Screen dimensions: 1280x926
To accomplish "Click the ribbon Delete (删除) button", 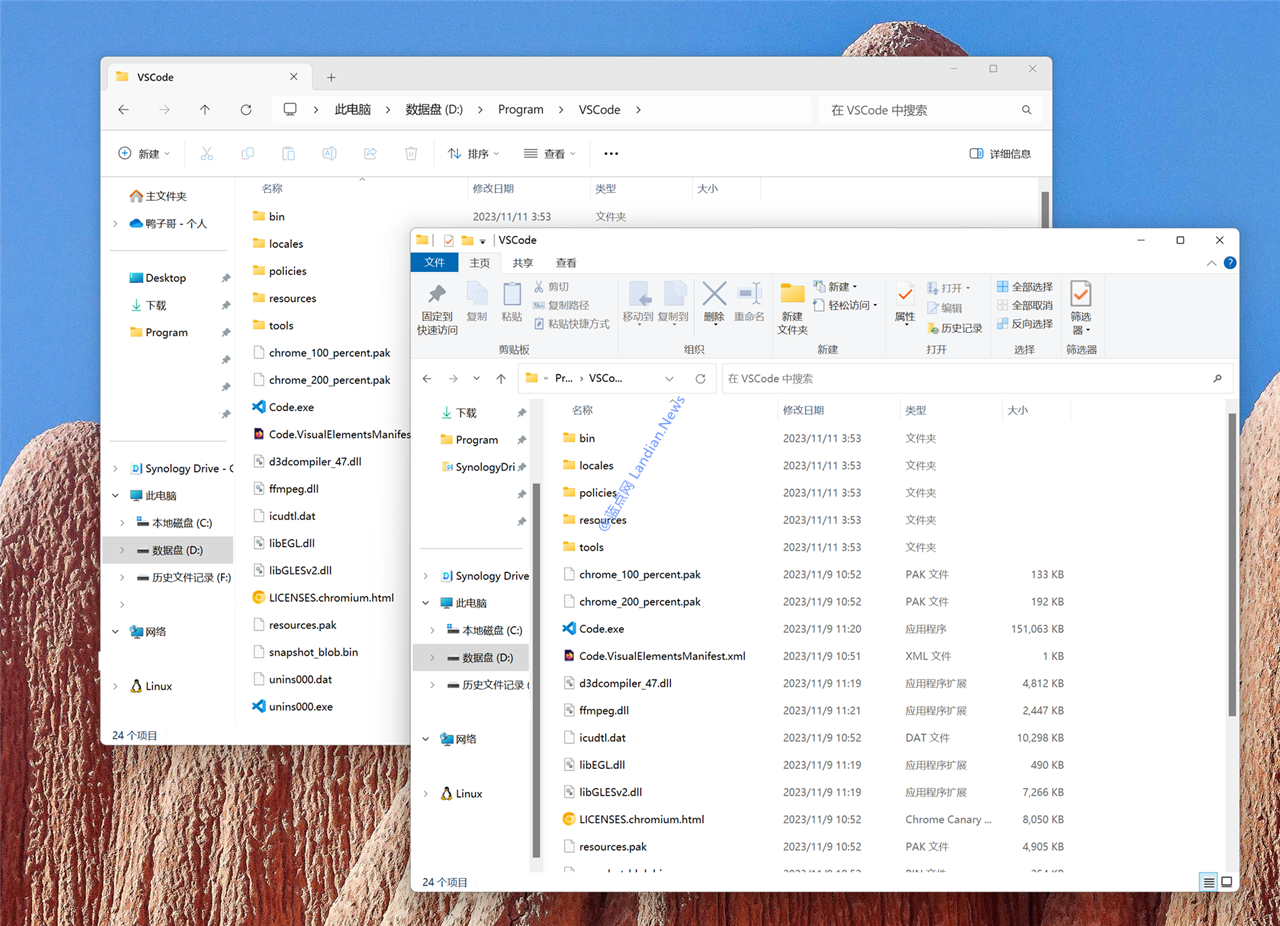I will pos(714,302).
